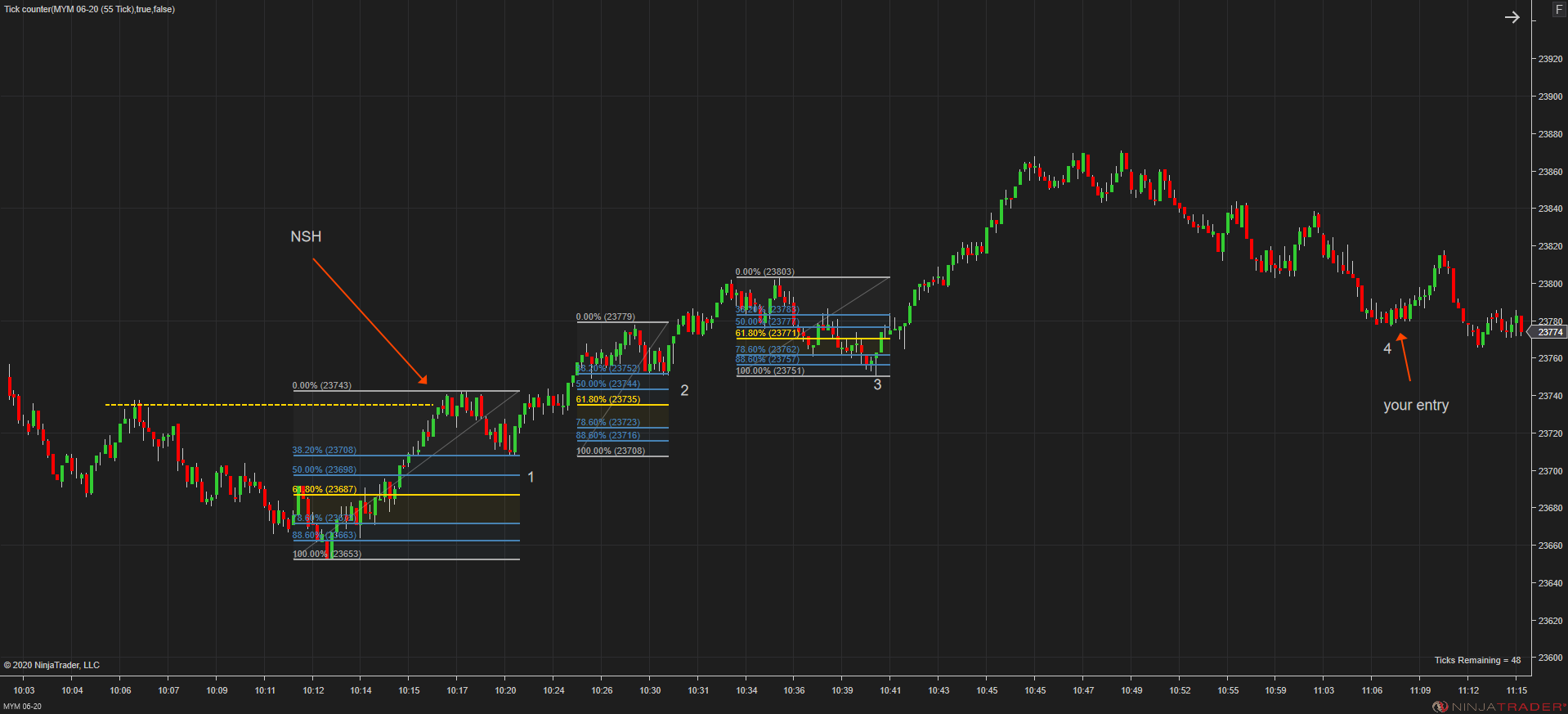Click the 11:03 time axis label

[x=1324, y=690]
